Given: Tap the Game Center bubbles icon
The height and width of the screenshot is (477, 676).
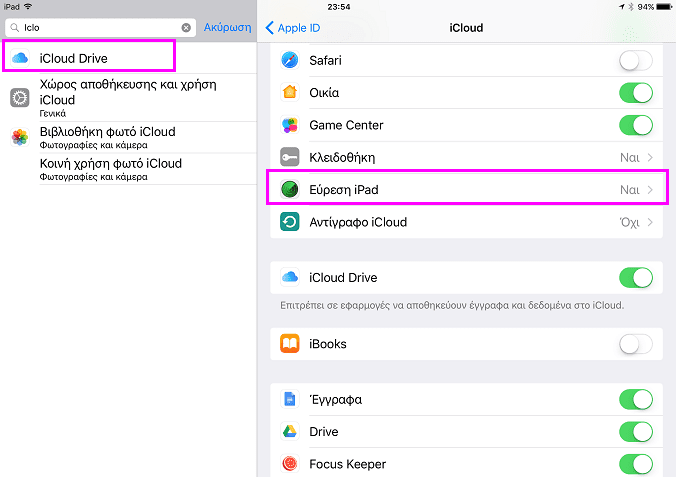Looking at the screenshot, I should [290, 125].
